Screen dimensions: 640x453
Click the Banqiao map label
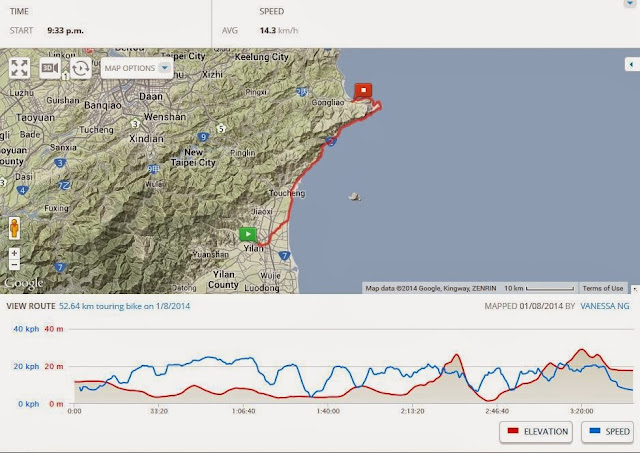pos(103,105)
